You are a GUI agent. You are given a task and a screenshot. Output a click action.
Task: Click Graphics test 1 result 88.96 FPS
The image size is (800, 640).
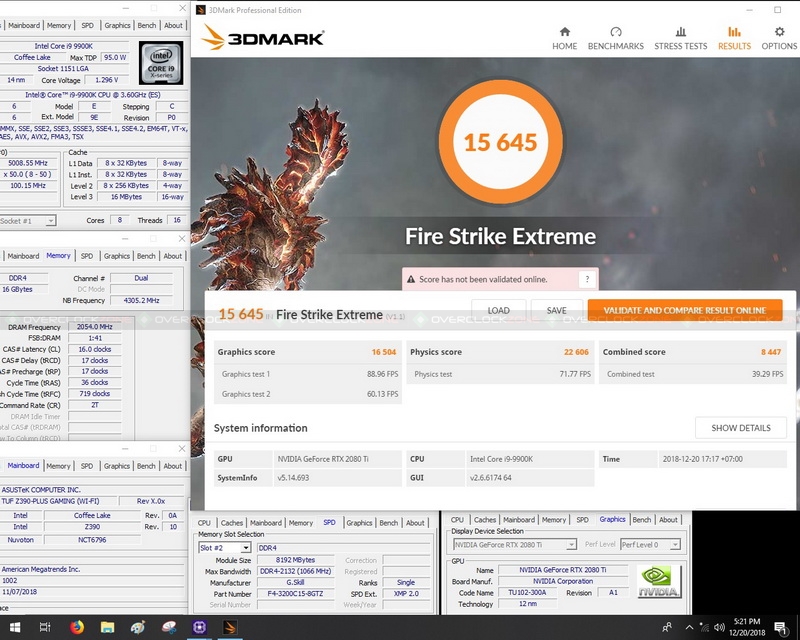tap(382, 374)
